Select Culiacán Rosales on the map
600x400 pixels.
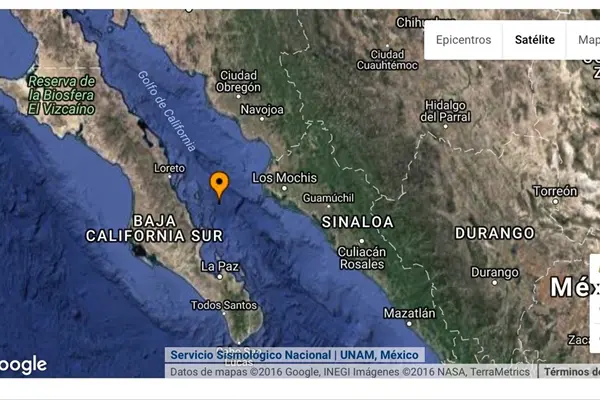point(361,258)
